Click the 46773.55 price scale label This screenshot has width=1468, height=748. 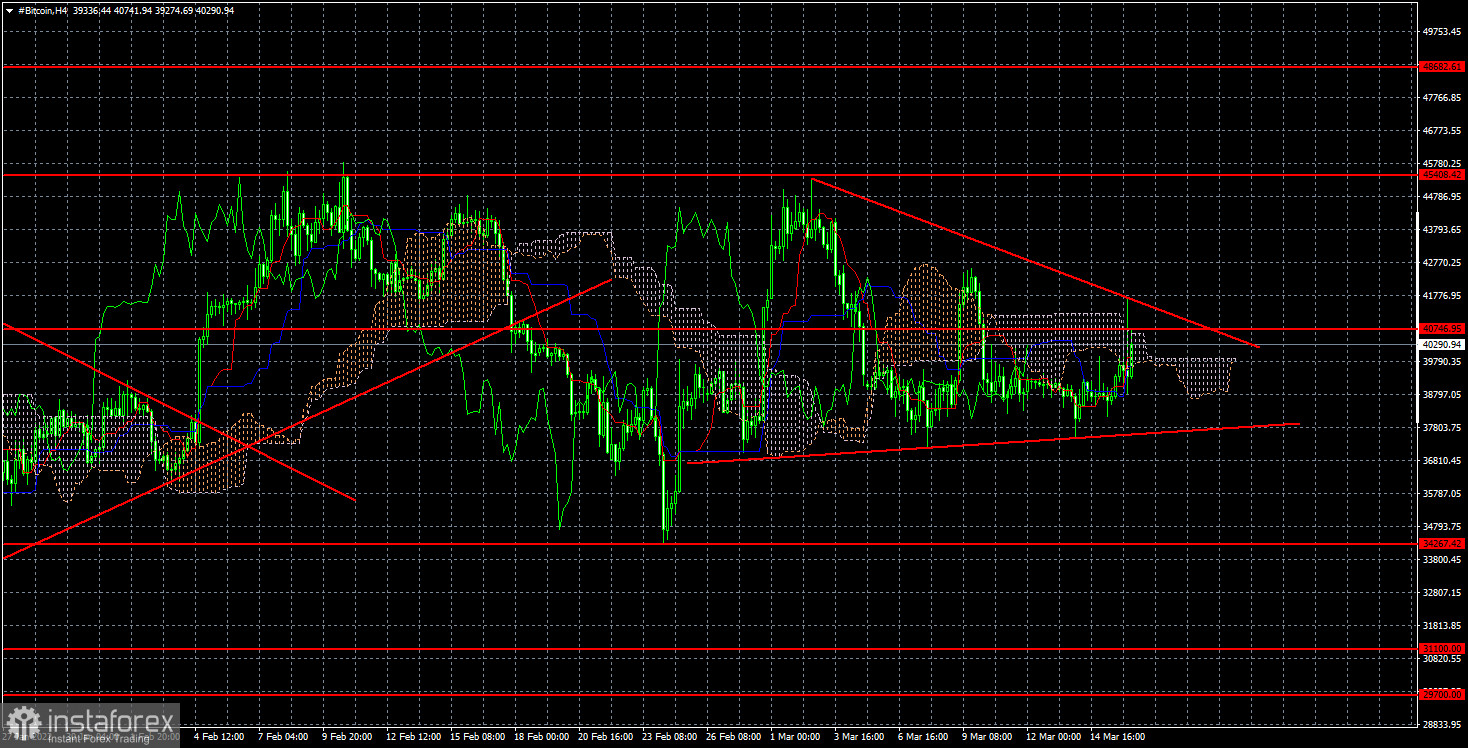click(1442, 130)
